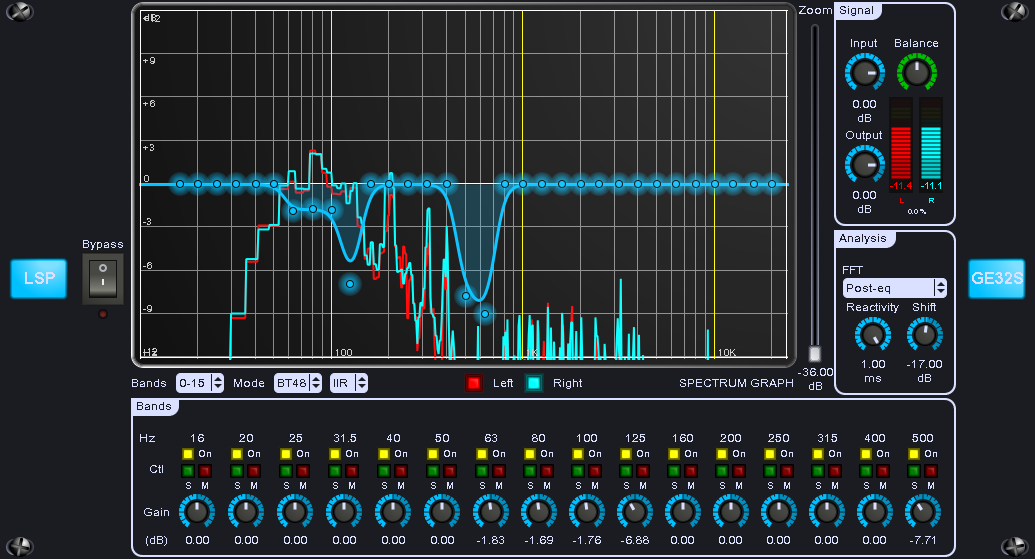The image size is (1035, 559).
Task: Toggle the cyan Right channel indicator
Action: click(534, 383)
